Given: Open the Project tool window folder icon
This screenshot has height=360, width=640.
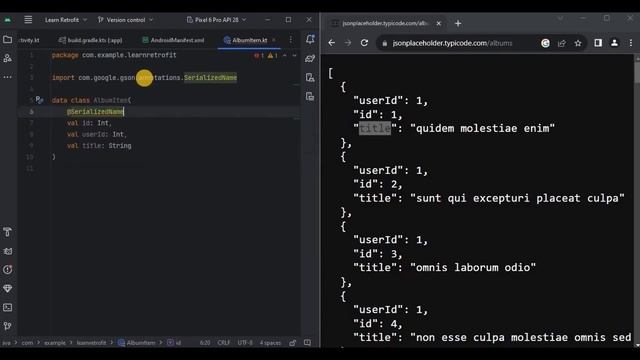Looking at the screenshot, I should [x=7, y=40].
